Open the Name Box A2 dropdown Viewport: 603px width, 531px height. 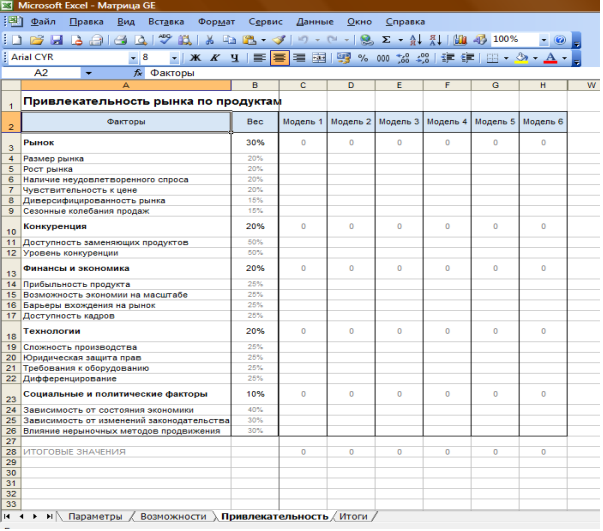click(x=88, y=73)
